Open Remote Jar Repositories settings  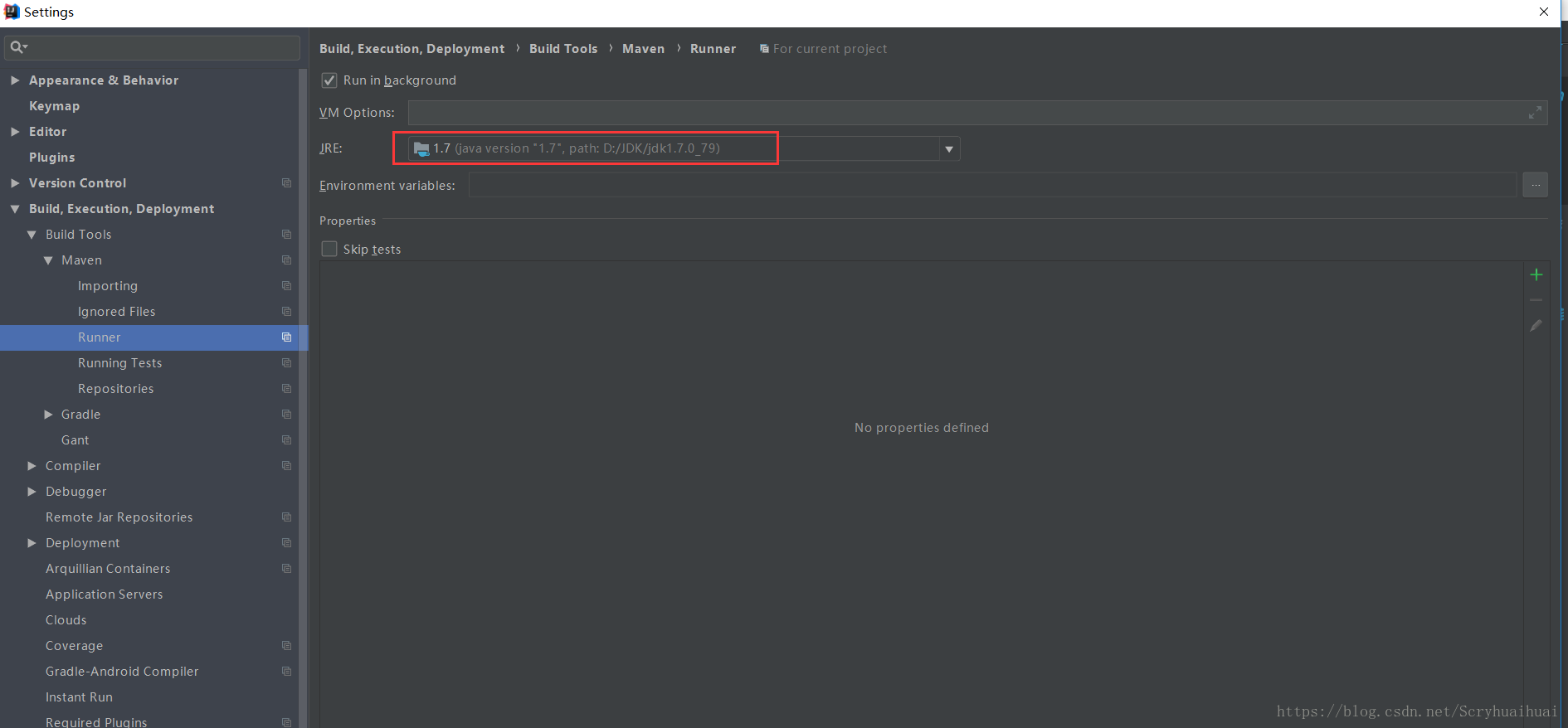(119, 517)
